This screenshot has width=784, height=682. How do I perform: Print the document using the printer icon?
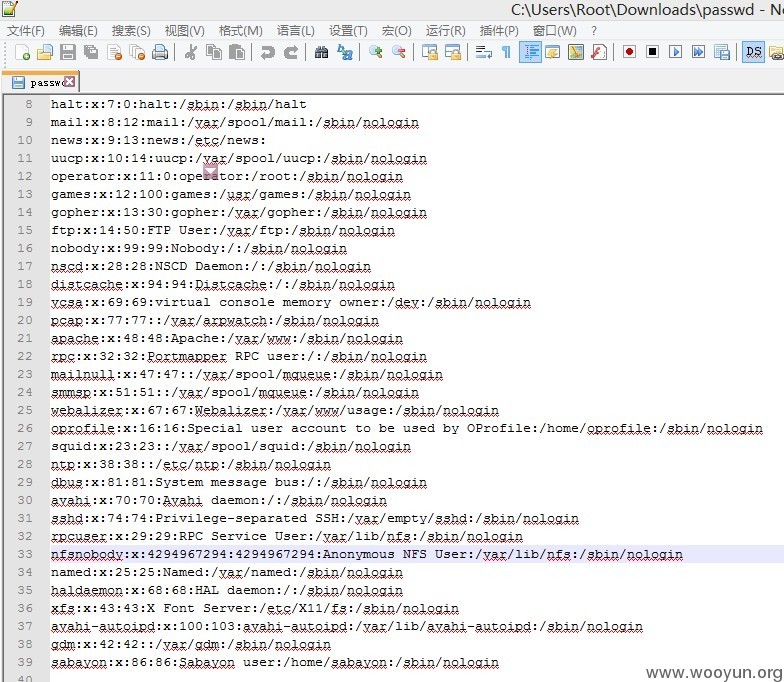[x=160, y=52]
